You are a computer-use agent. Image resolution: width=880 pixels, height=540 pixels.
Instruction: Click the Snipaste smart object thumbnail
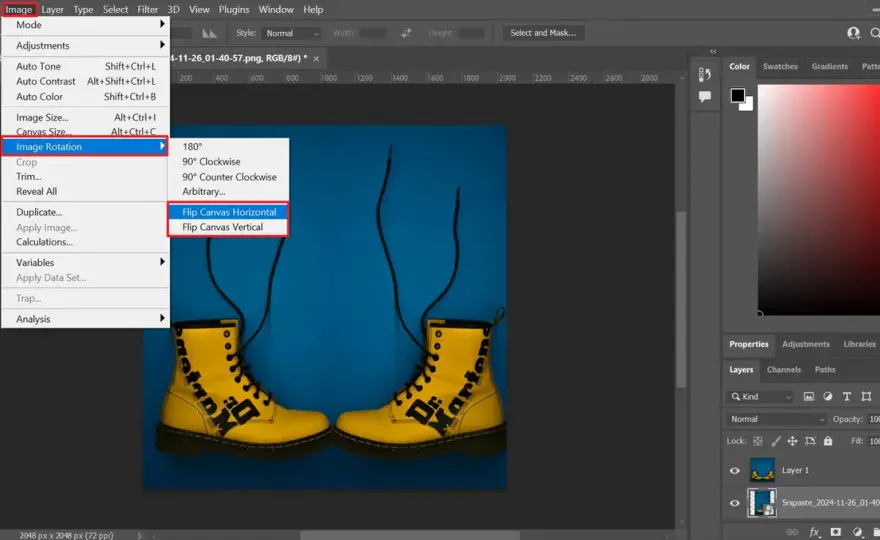point(762,503)
